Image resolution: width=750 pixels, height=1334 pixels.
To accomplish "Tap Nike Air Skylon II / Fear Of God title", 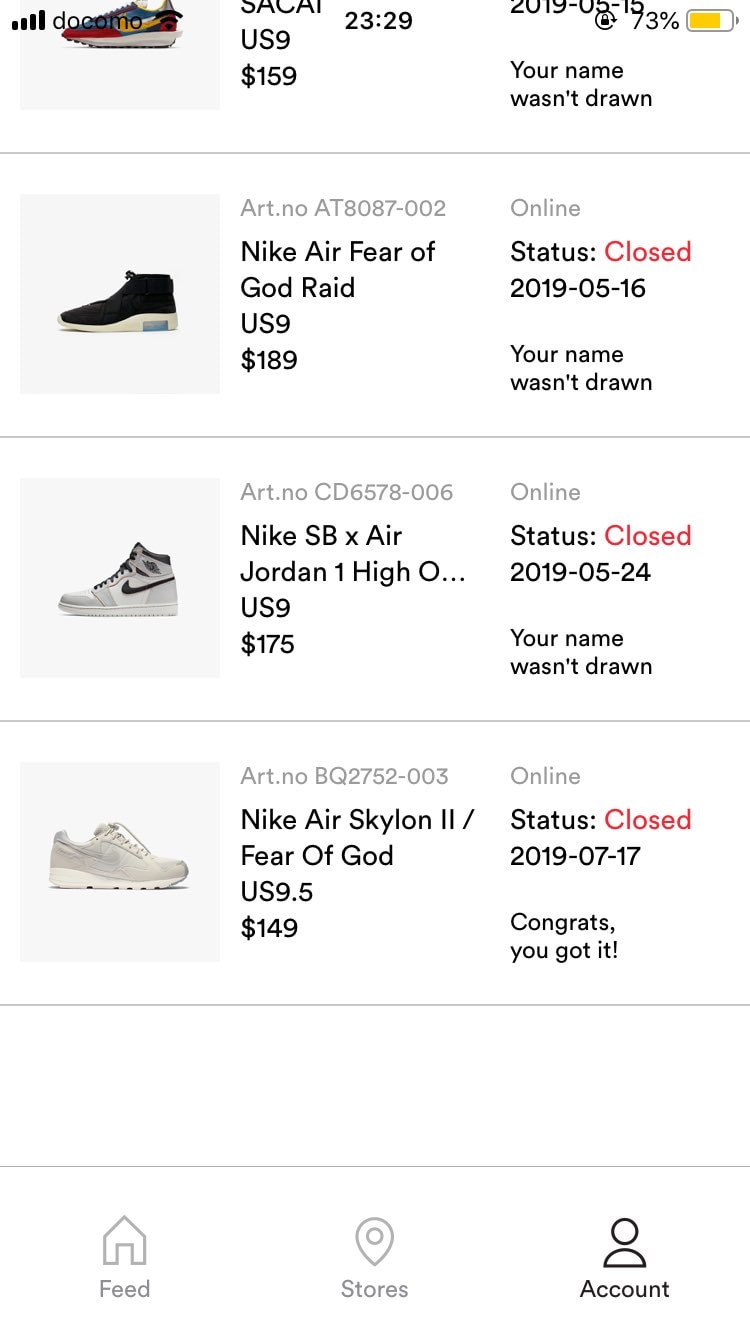I will (357, 838).
